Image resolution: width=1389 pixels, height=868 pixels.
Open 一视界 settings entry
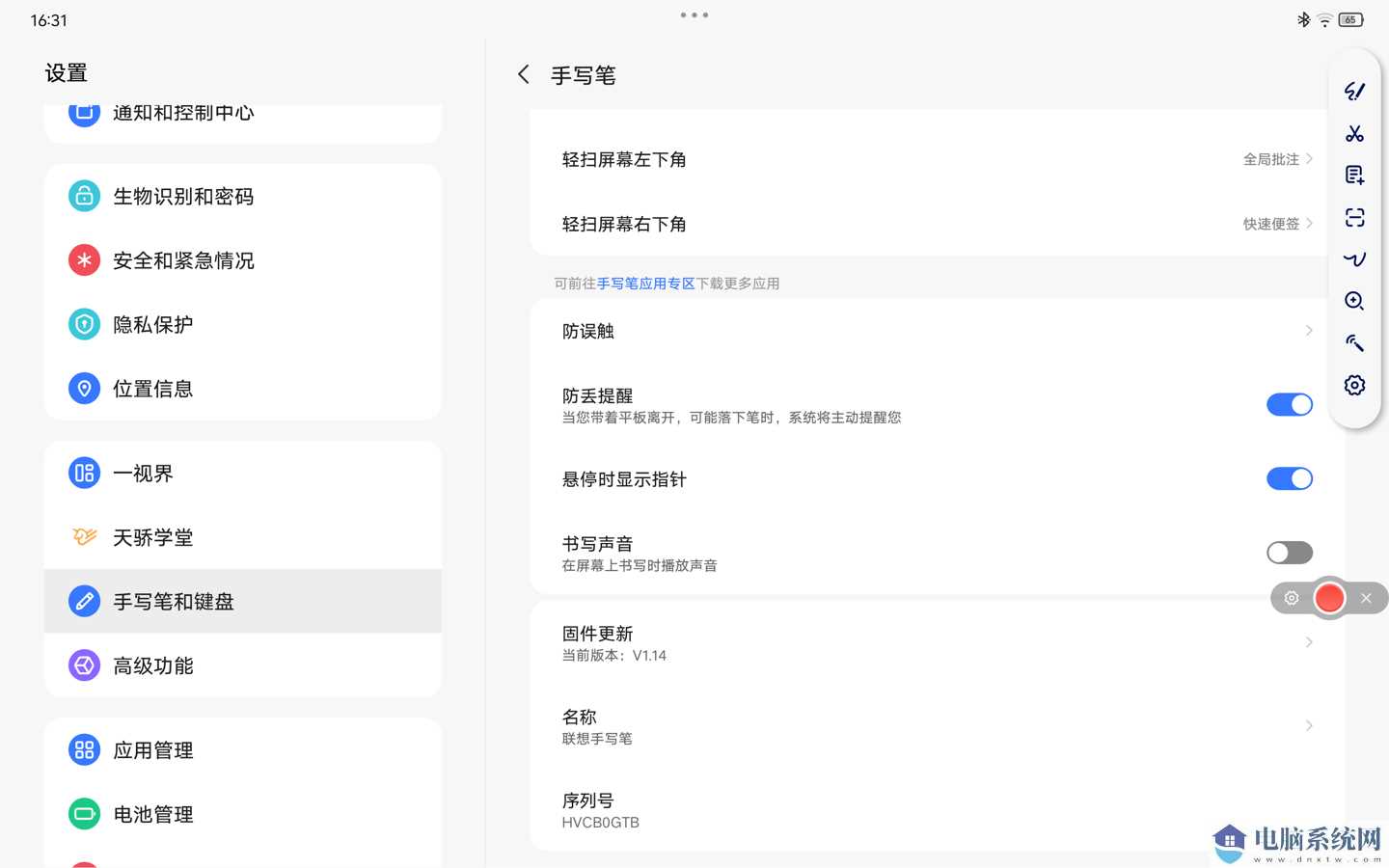click(x=243, y=473)
